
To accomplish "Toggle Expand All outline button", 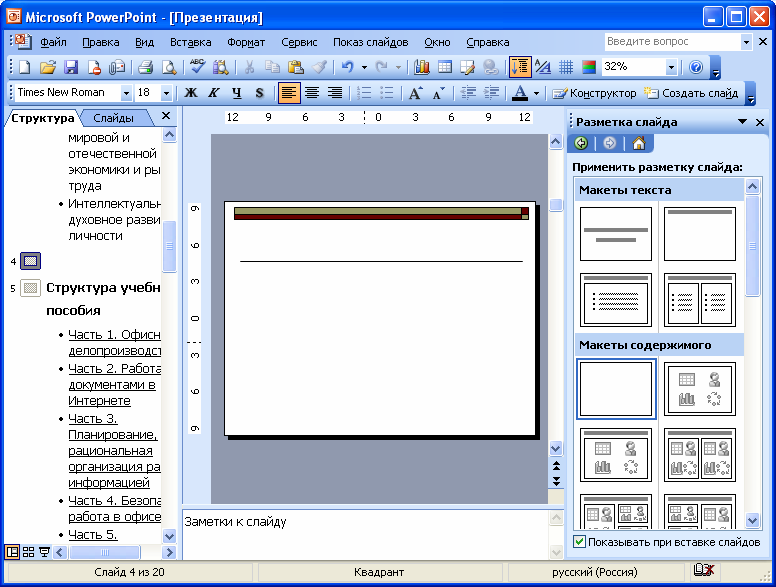I will tap(520, 67).
